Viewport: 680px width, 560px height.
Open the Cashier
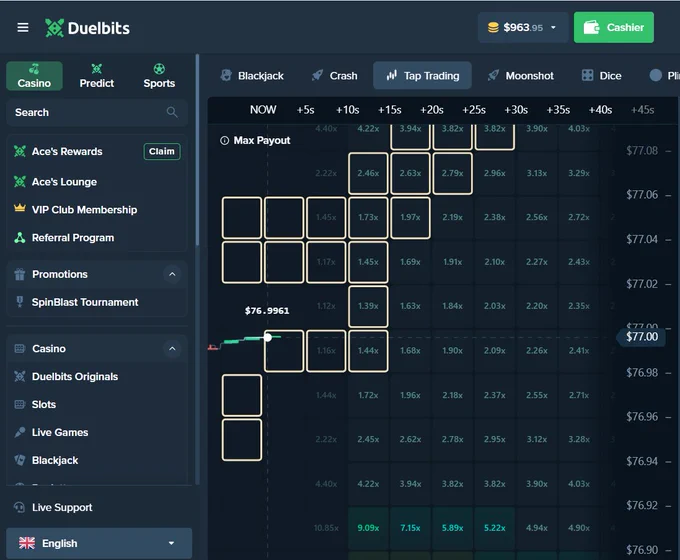614,27
